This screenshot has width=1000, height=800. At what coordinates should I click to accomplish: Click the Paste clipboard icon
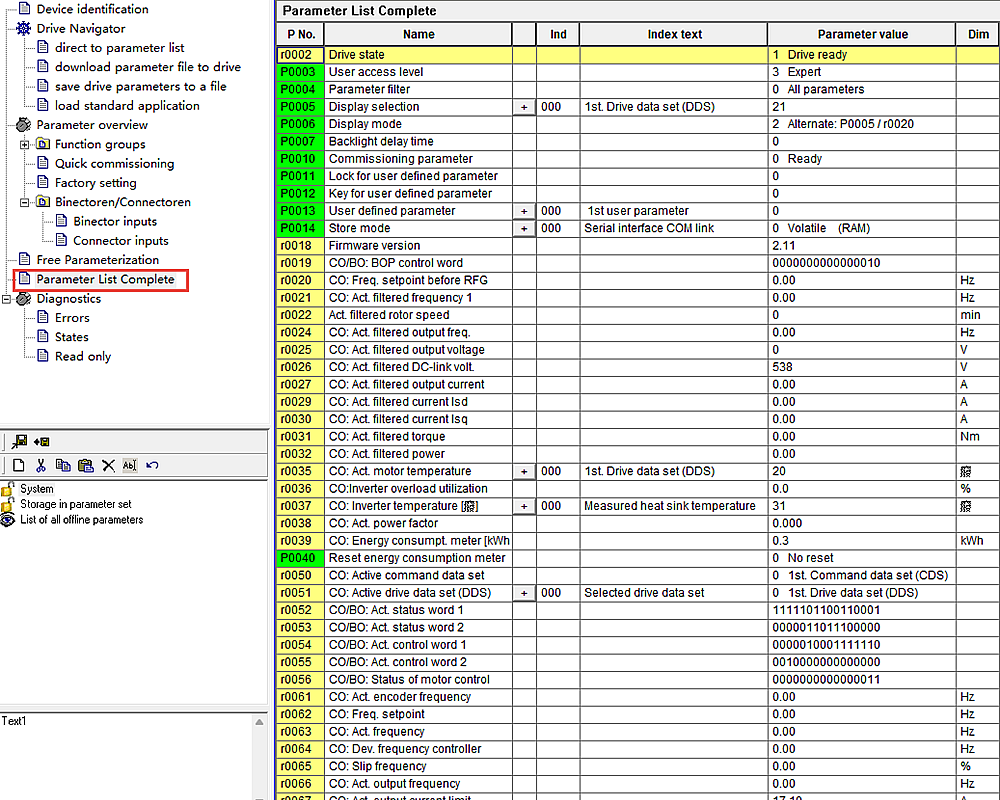pyautogui.click(x=85, y=465)
